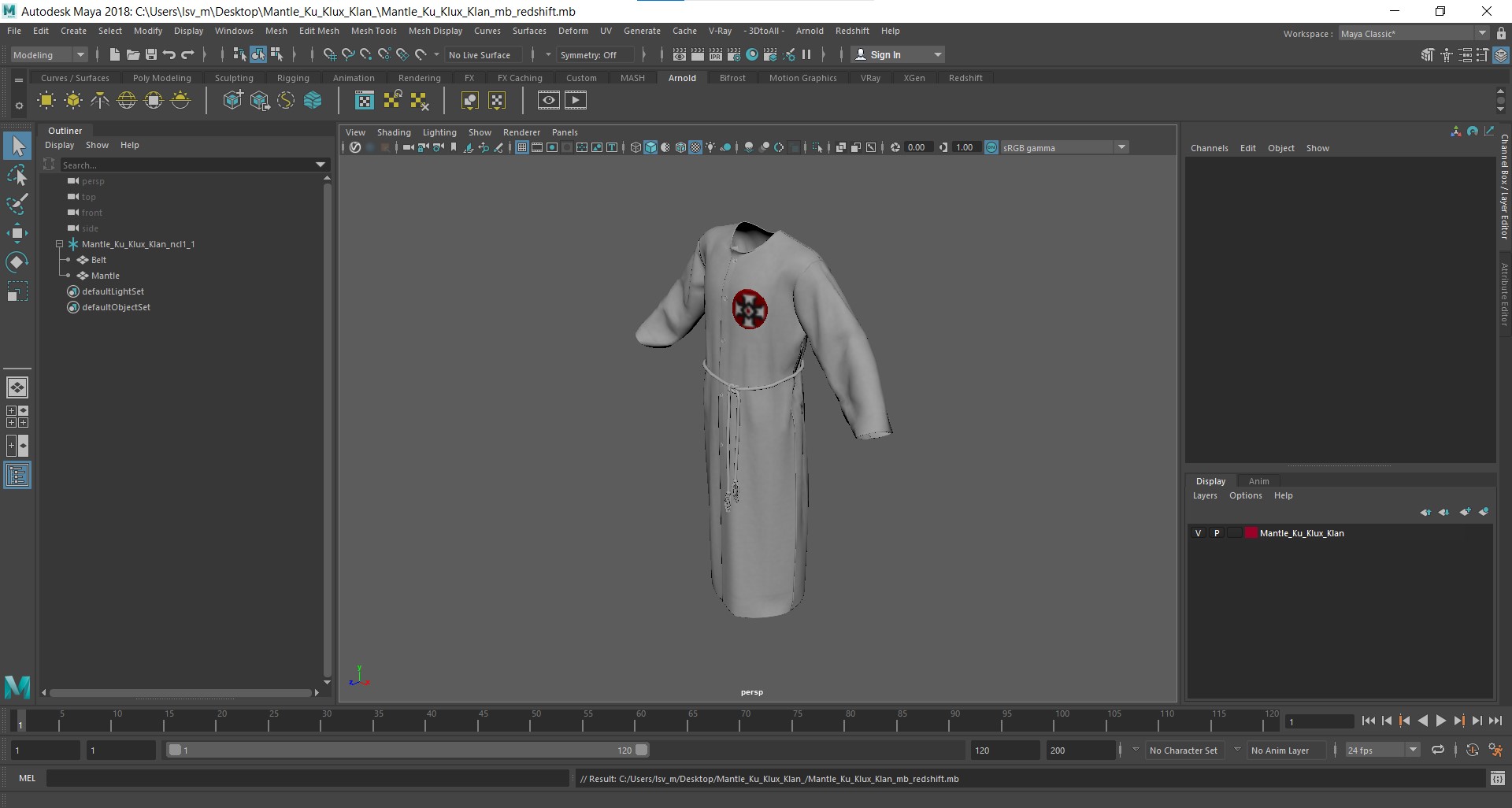Switch to the Poly Modeling shelf tab
Viewport: 1512px width, 808px height.
pyautogui.click(x=162, y=78)
